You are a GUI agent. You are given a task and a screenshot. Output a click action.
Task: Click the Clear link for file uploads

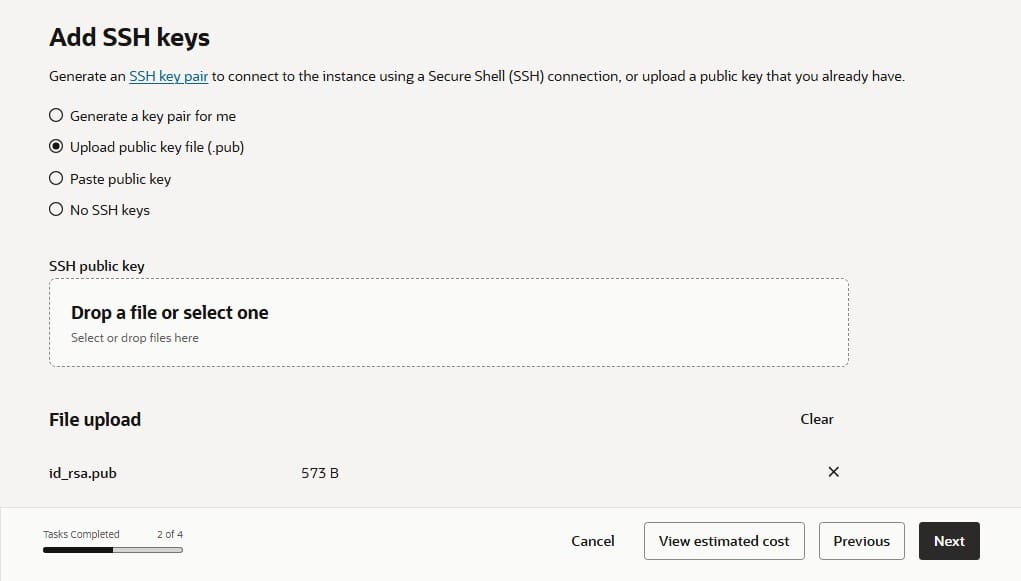(816, 419)
